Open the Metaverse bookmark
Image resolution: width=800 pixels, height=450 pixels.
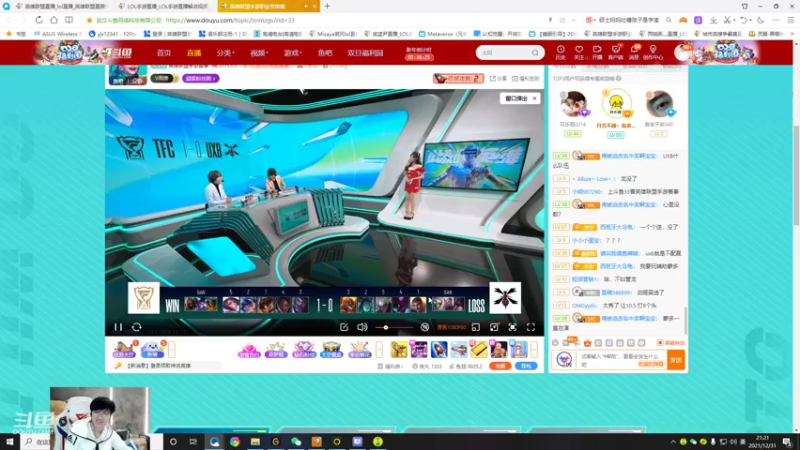(x=442, y=34)
